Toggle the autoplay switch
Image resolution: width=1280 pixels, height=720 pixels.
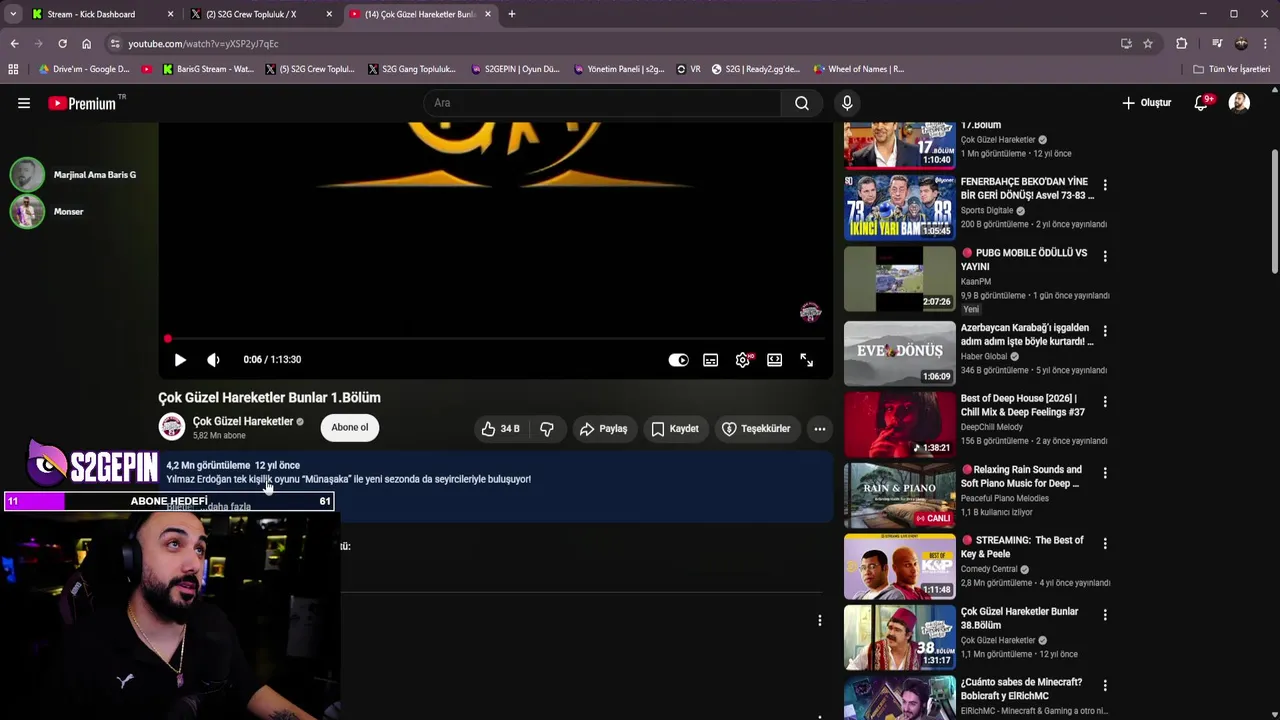coord(679,360)
